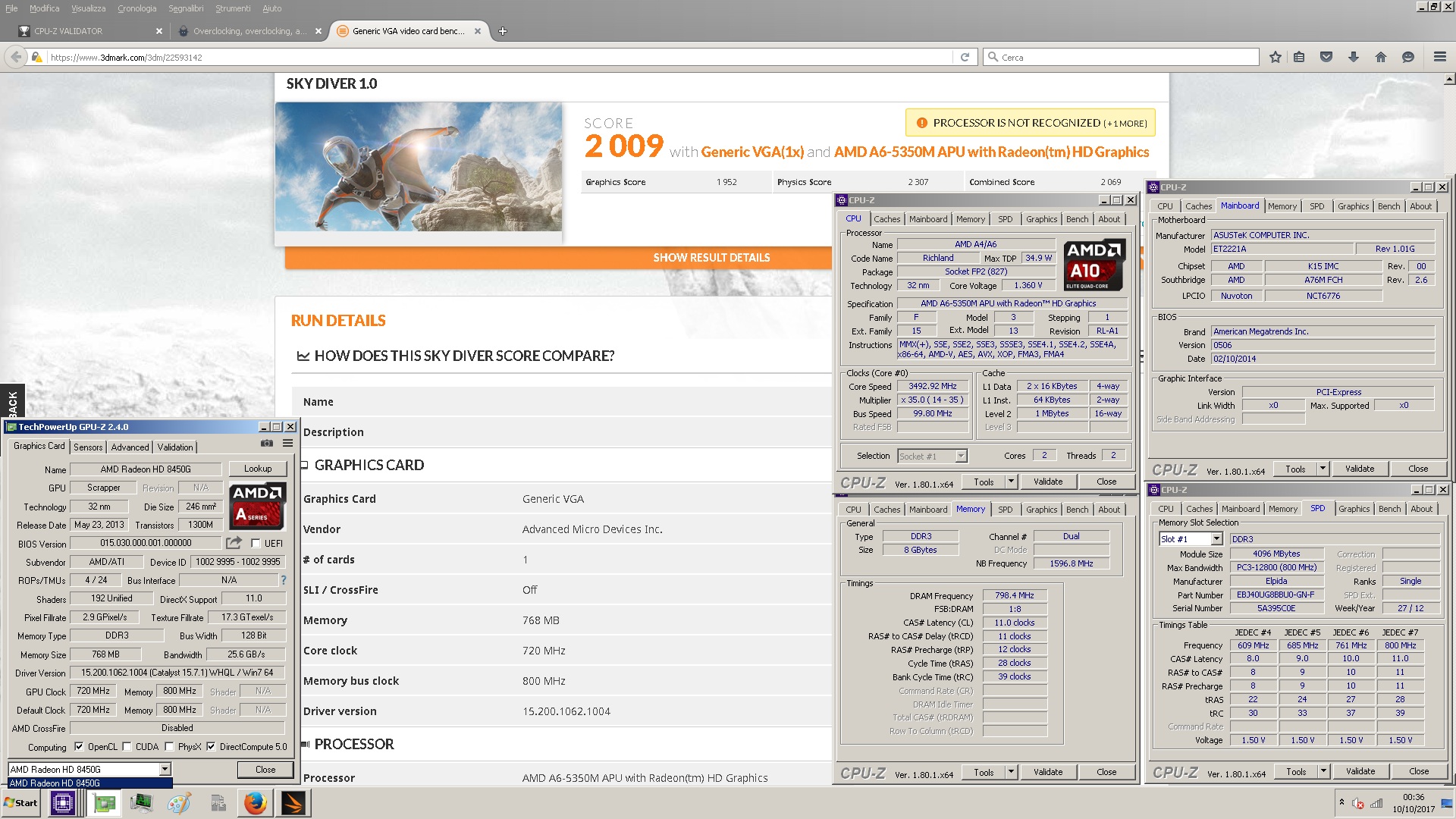Click the Generic VGA(1x) link
1456x819 pixels.
[x=752, y=152]
